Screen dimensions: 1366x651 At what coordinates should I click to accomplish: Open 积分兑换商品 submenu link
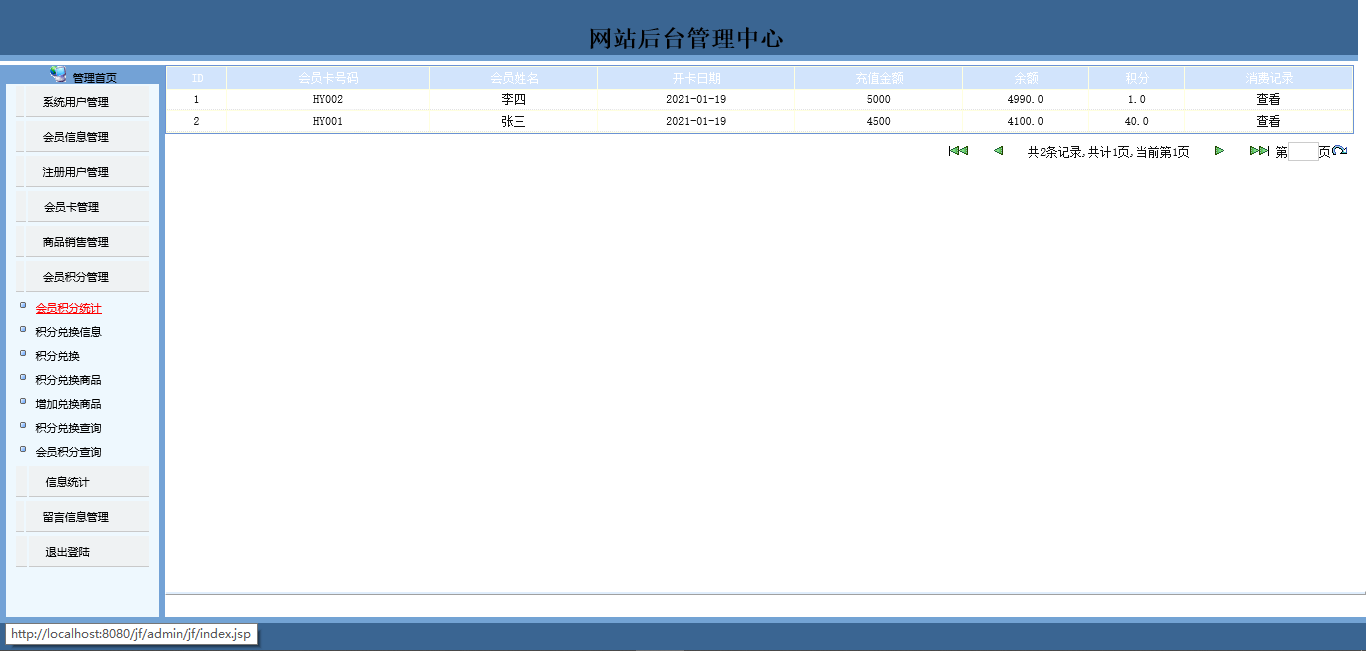pyautogui.click(x=68, y=380)
